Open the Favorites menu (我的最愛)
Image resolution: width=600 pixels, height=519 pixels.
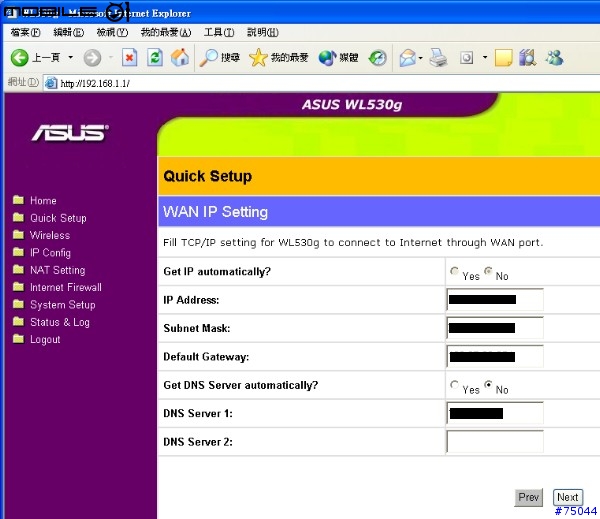[x=166, y=32]
